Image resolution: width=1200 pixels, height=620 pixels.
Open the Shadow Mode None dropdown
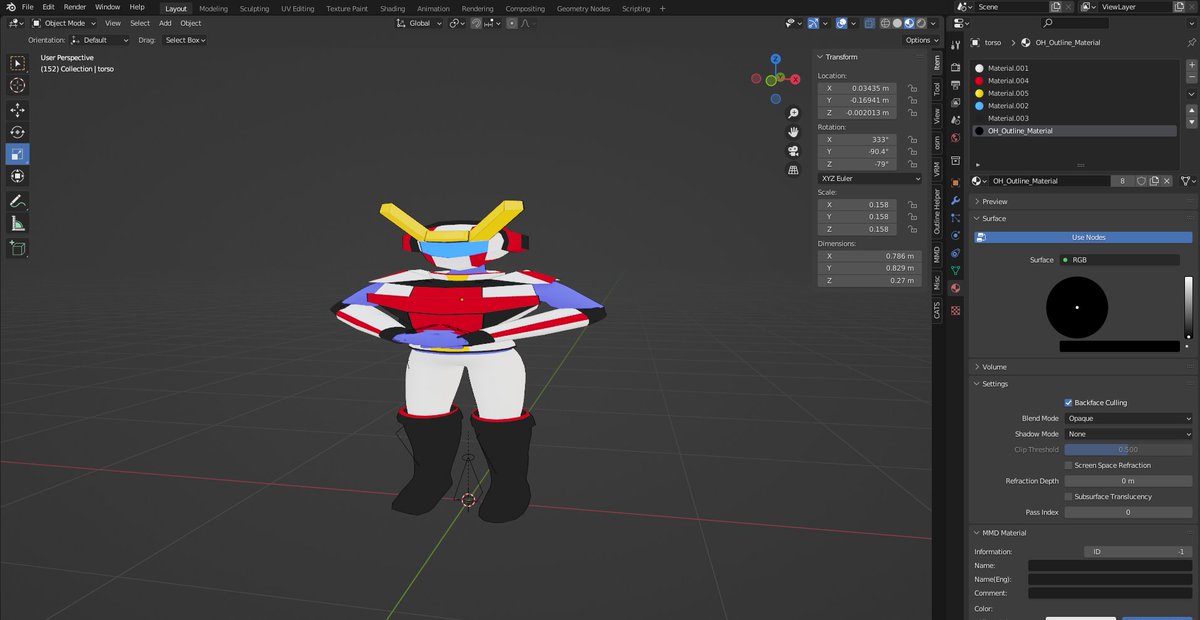pos(1128,434)
